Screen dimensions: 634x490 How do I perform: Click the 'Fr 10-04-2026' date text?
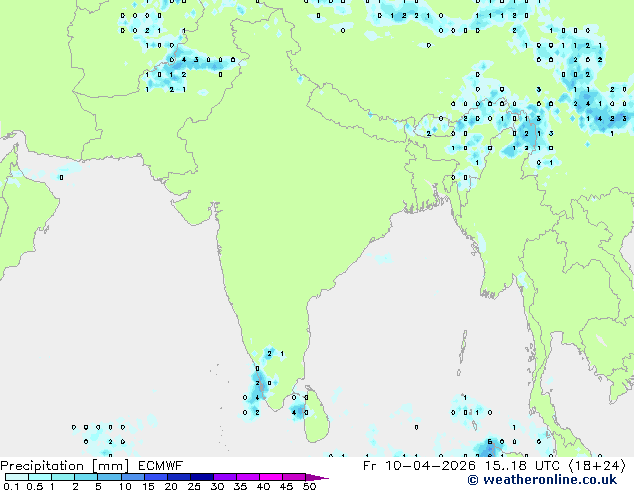419,466
